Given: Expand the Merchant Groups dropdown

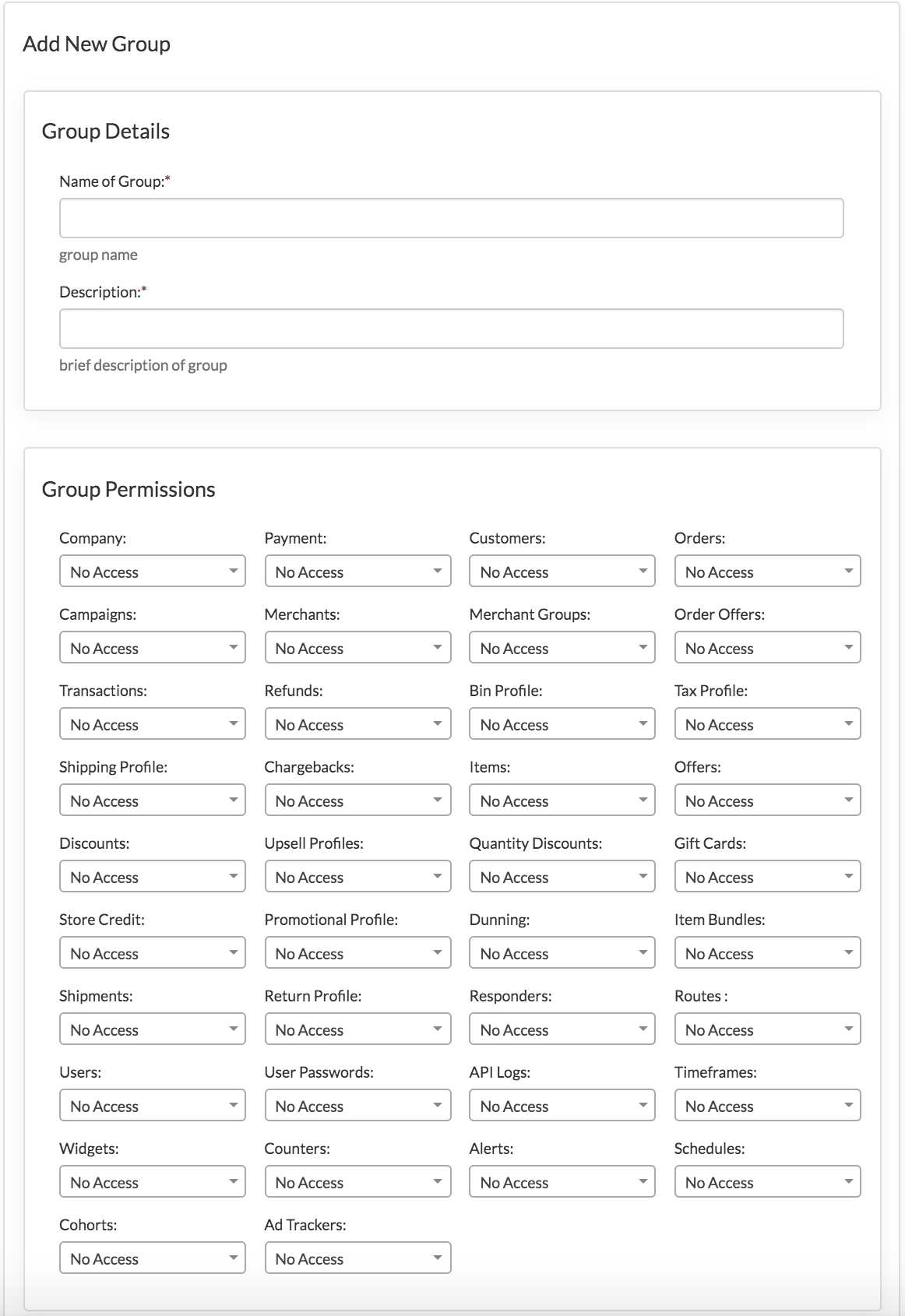Looking at the screenshot, I should click(x=562, y=648).
